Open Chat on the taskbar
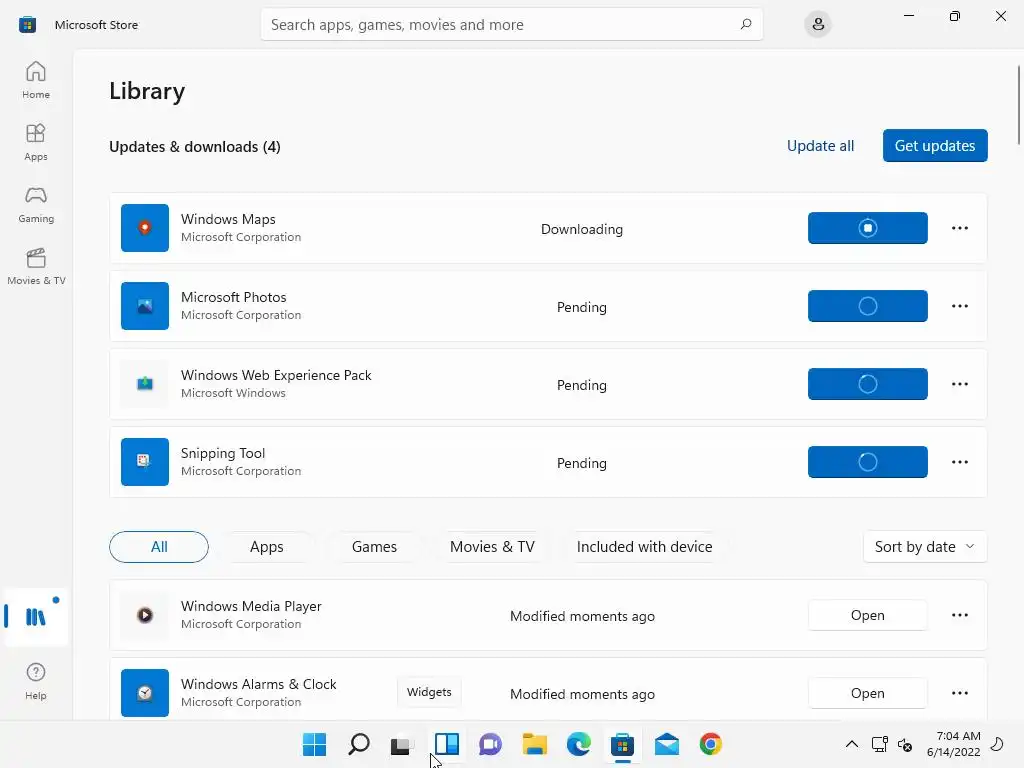 point(490,744)
